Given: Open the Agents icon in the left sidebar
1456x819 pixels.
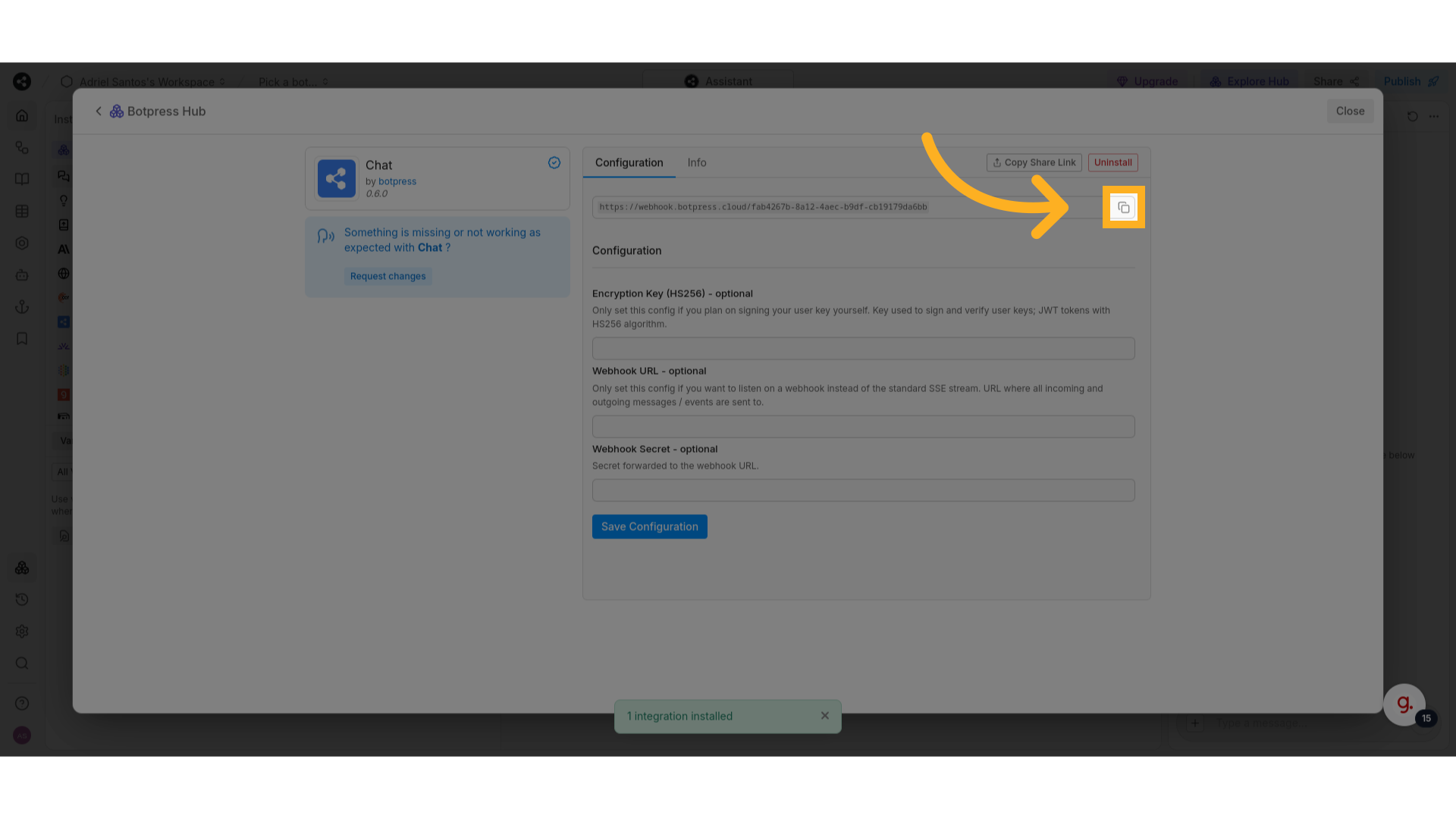Looking at the screenshot, I should [22, 243].
